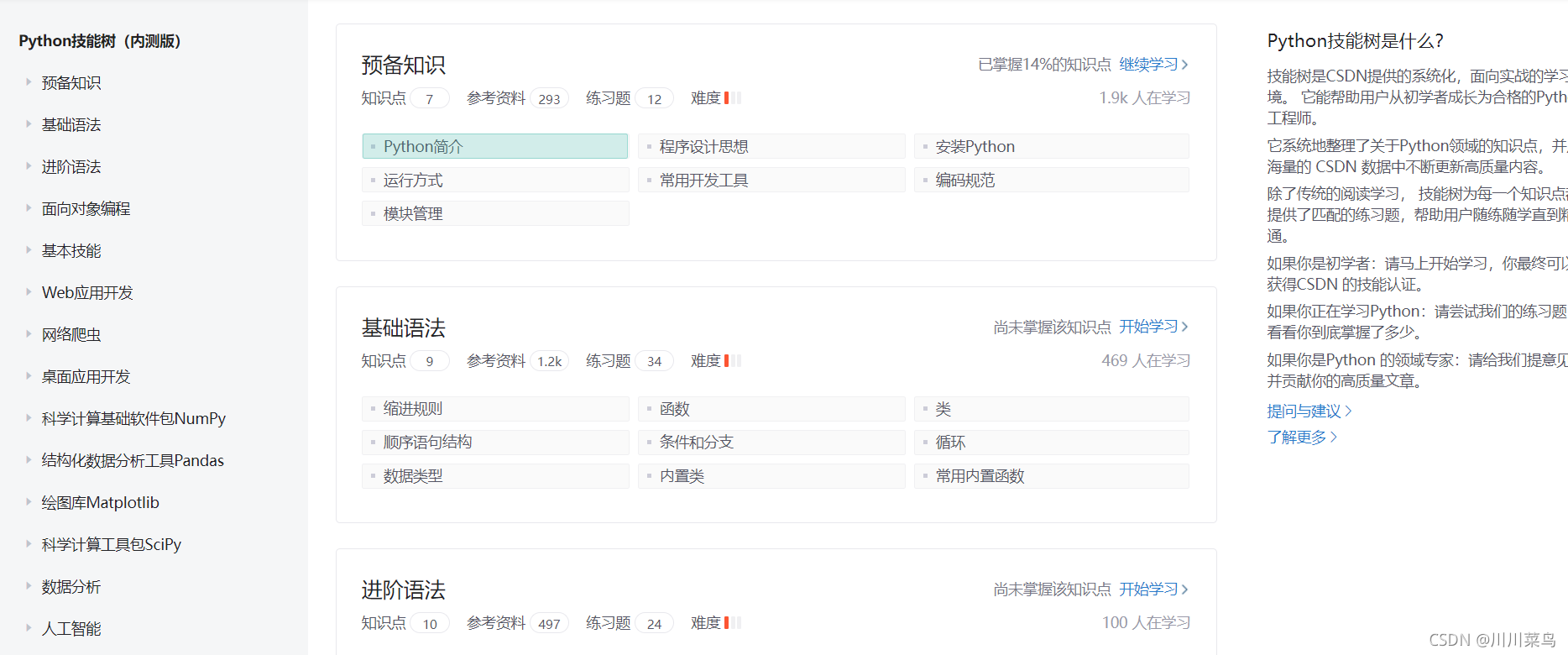Click the 知识点 count 7 badge

[430, 99]
